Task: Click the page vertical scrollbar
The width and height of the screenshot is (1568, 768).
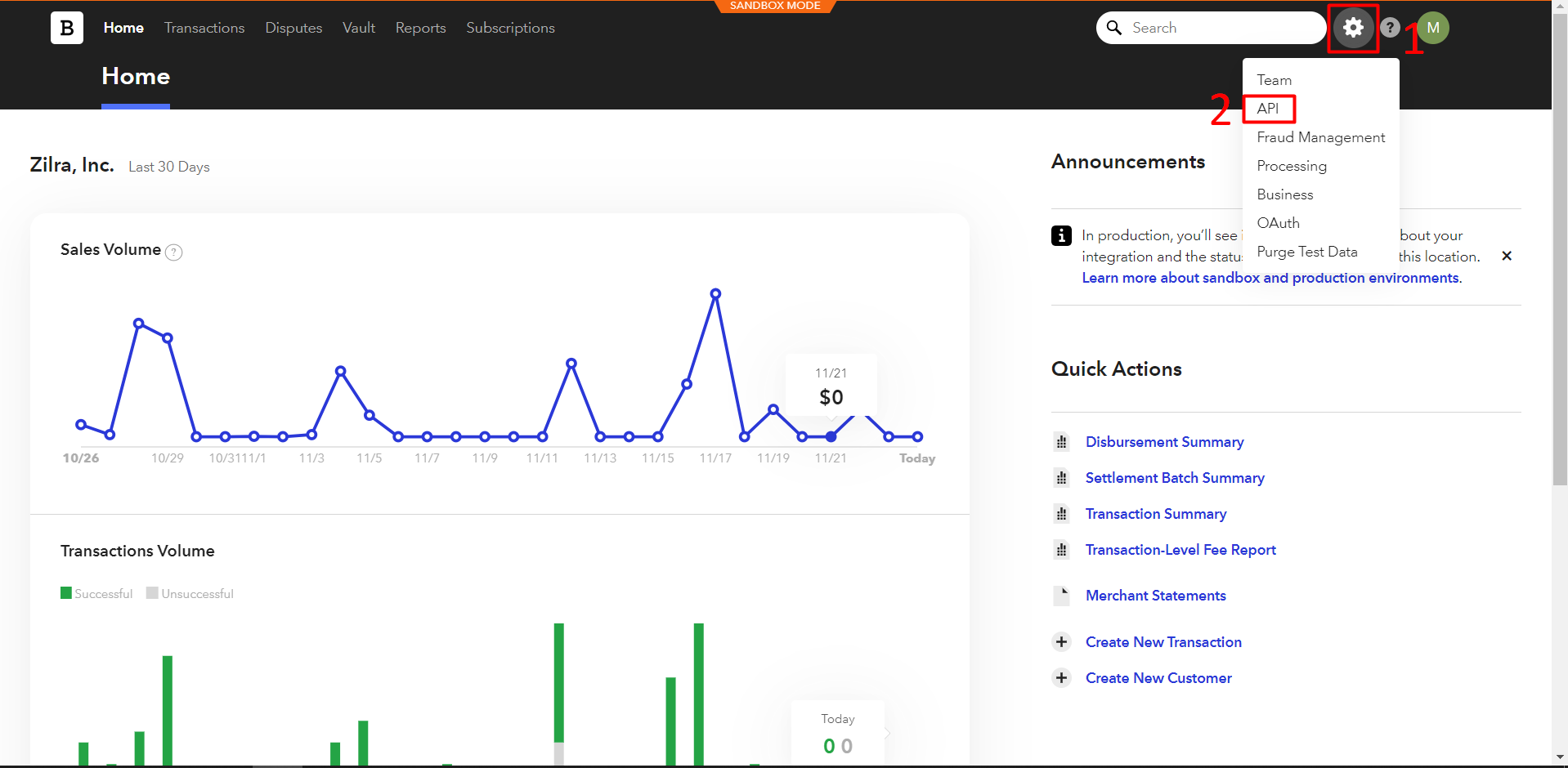Action: (x=1560, y=245)
